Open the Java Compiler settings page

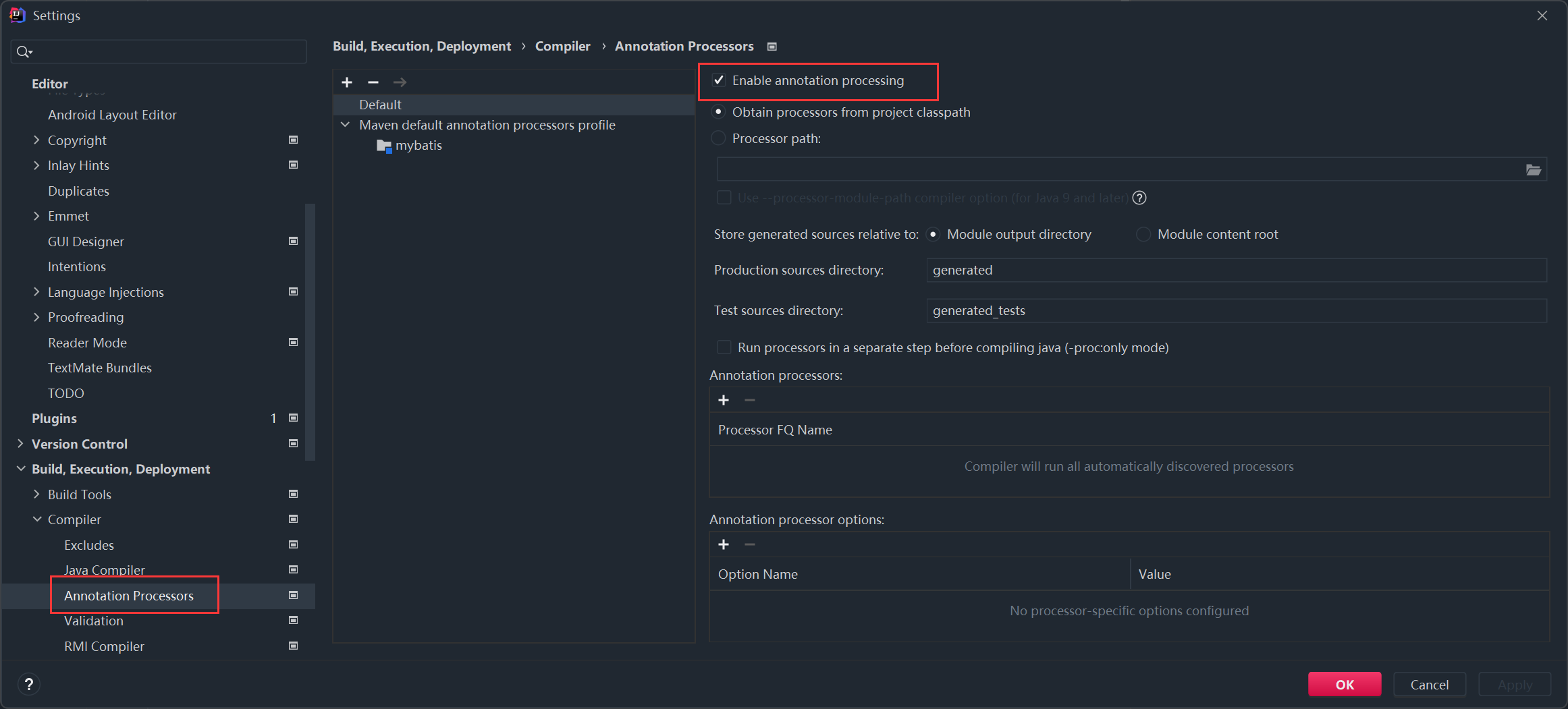(x=105, y=570)
